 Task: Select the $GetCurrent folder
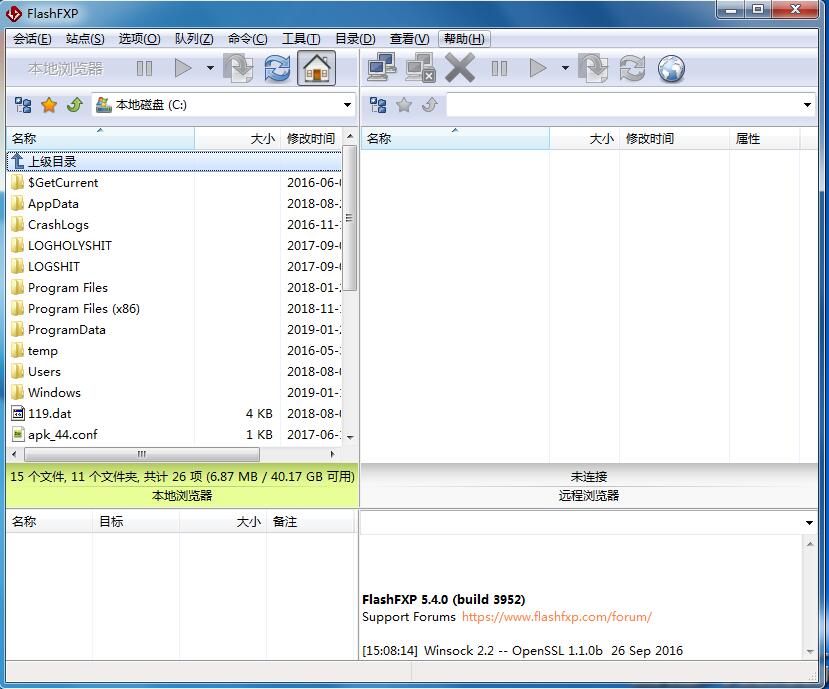pos(63,183)
